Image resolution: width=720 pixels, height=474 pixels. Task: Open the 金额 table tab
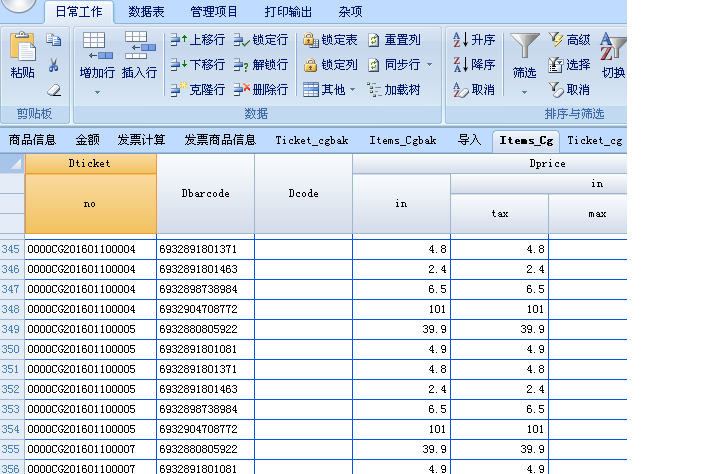87,140
